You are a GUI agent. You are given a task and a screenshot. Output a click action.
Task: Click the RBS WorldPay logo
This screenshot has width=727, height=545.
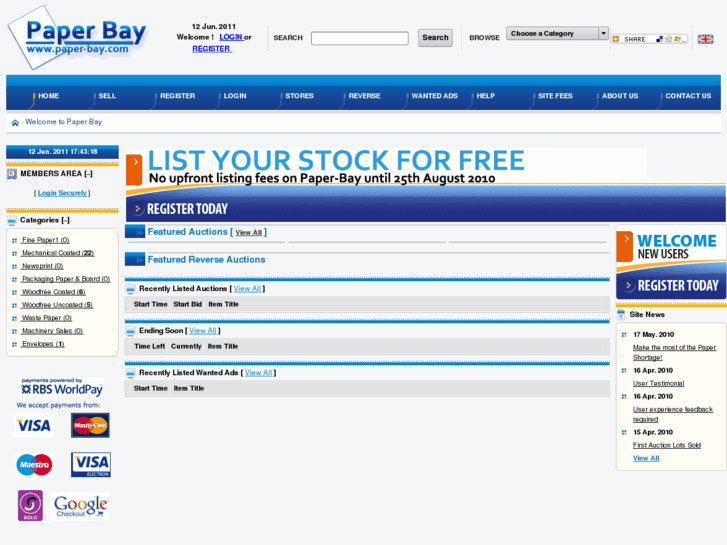coord(62,387)
